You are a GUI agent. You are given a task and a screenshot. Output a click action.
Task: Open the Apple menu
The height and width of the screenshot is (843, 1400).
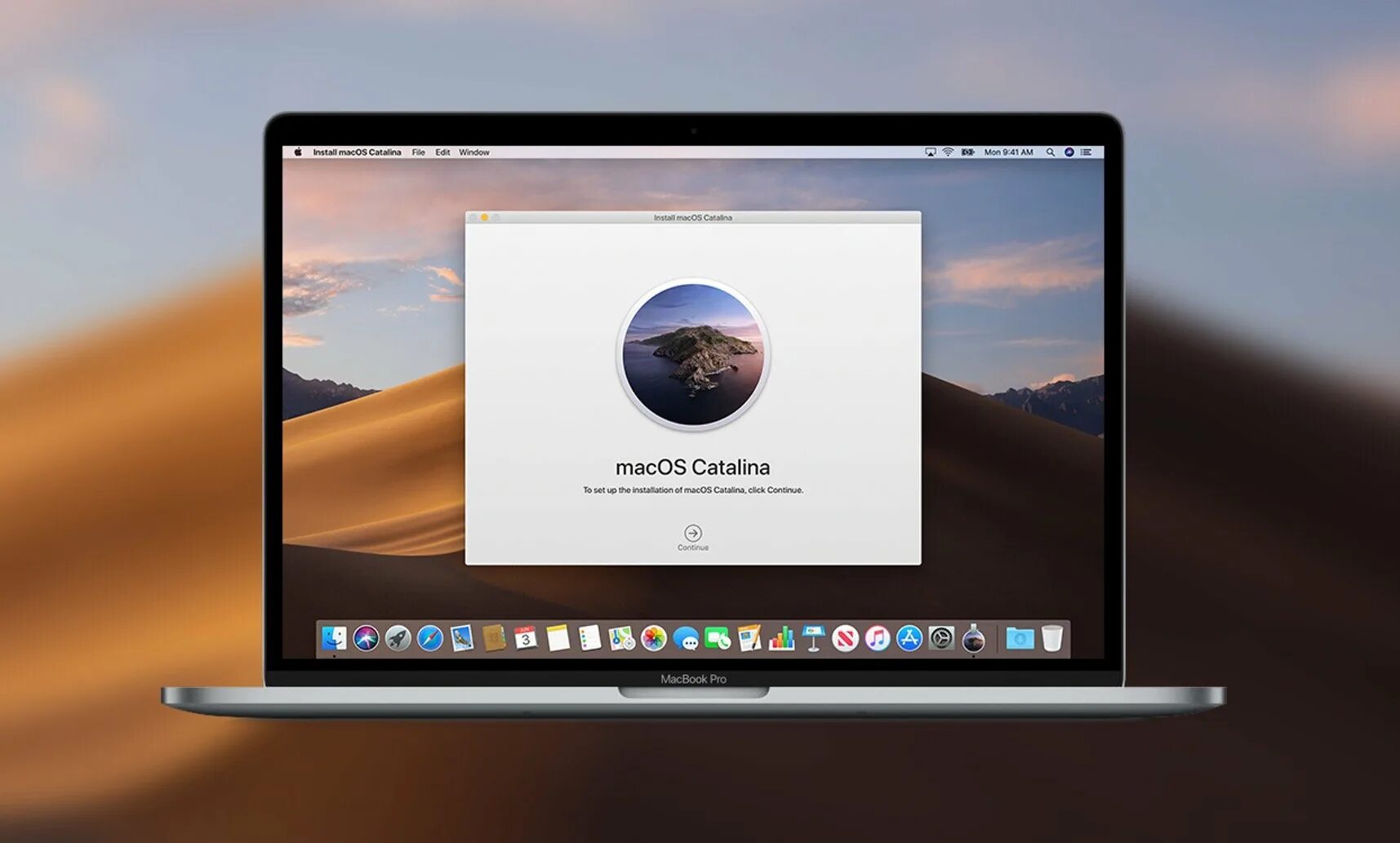coord(298,153)
